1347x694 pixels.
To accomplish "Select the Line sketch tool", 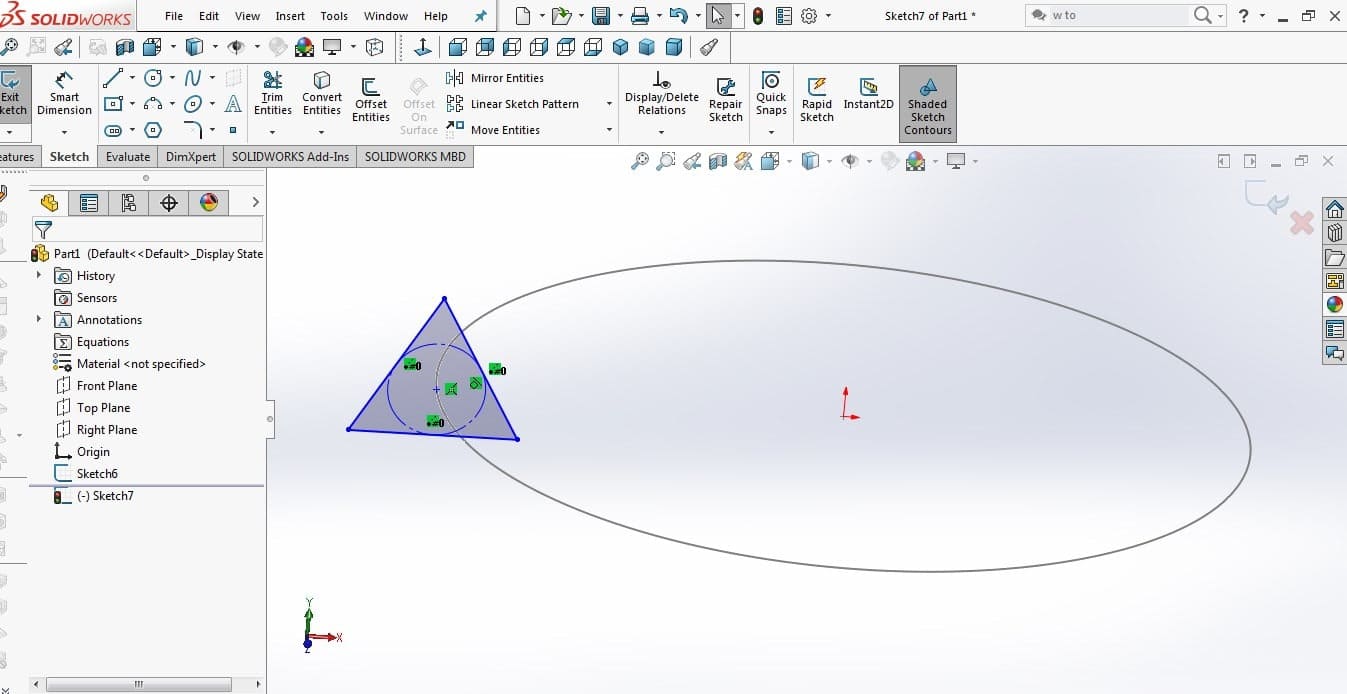I will pyautogui.click(x=112, y=78).
